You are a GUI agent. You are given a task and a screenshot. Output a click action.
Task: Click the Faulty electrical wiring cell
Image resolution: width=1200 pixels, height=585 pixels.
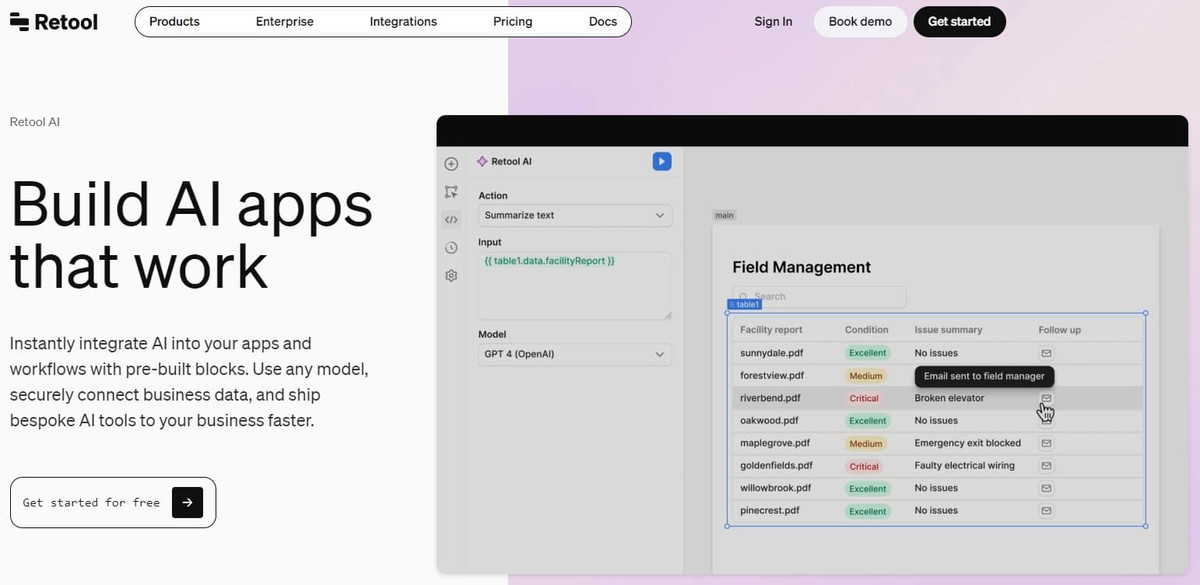[964, 466]
